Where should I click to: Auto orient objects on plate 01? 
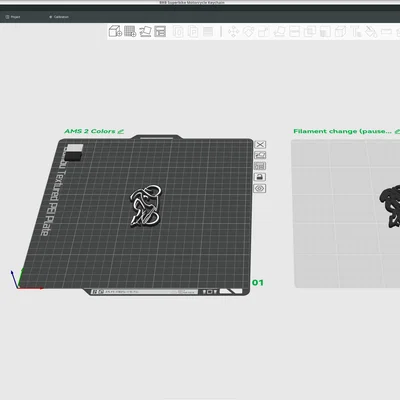click(260, 155)
